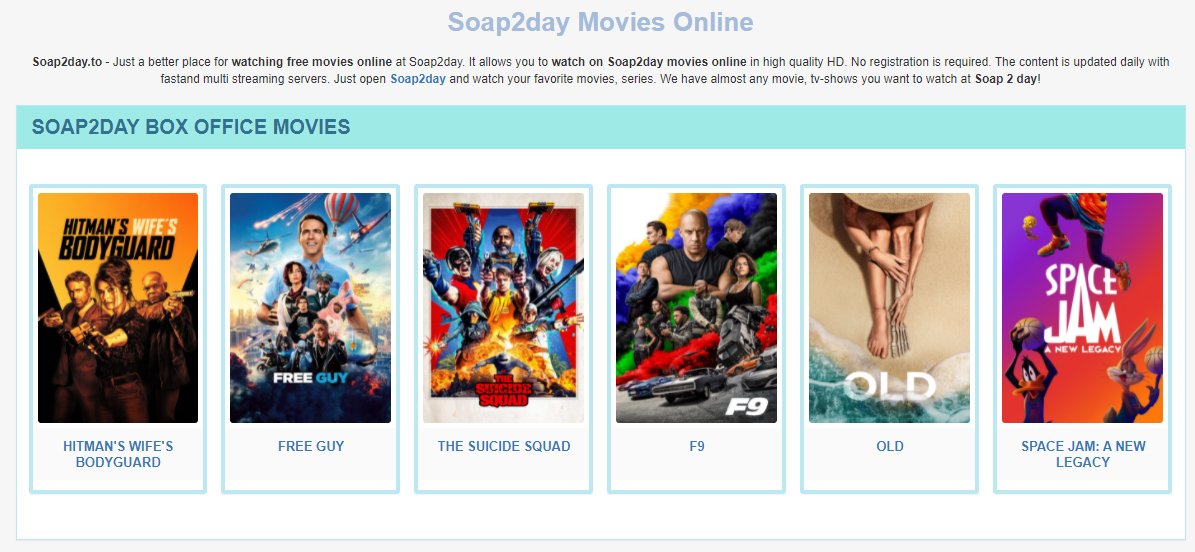Click the Soap2day Movies Online heading
The height and width of the screenshot is (552, 1195).
(x=601, y=22)
